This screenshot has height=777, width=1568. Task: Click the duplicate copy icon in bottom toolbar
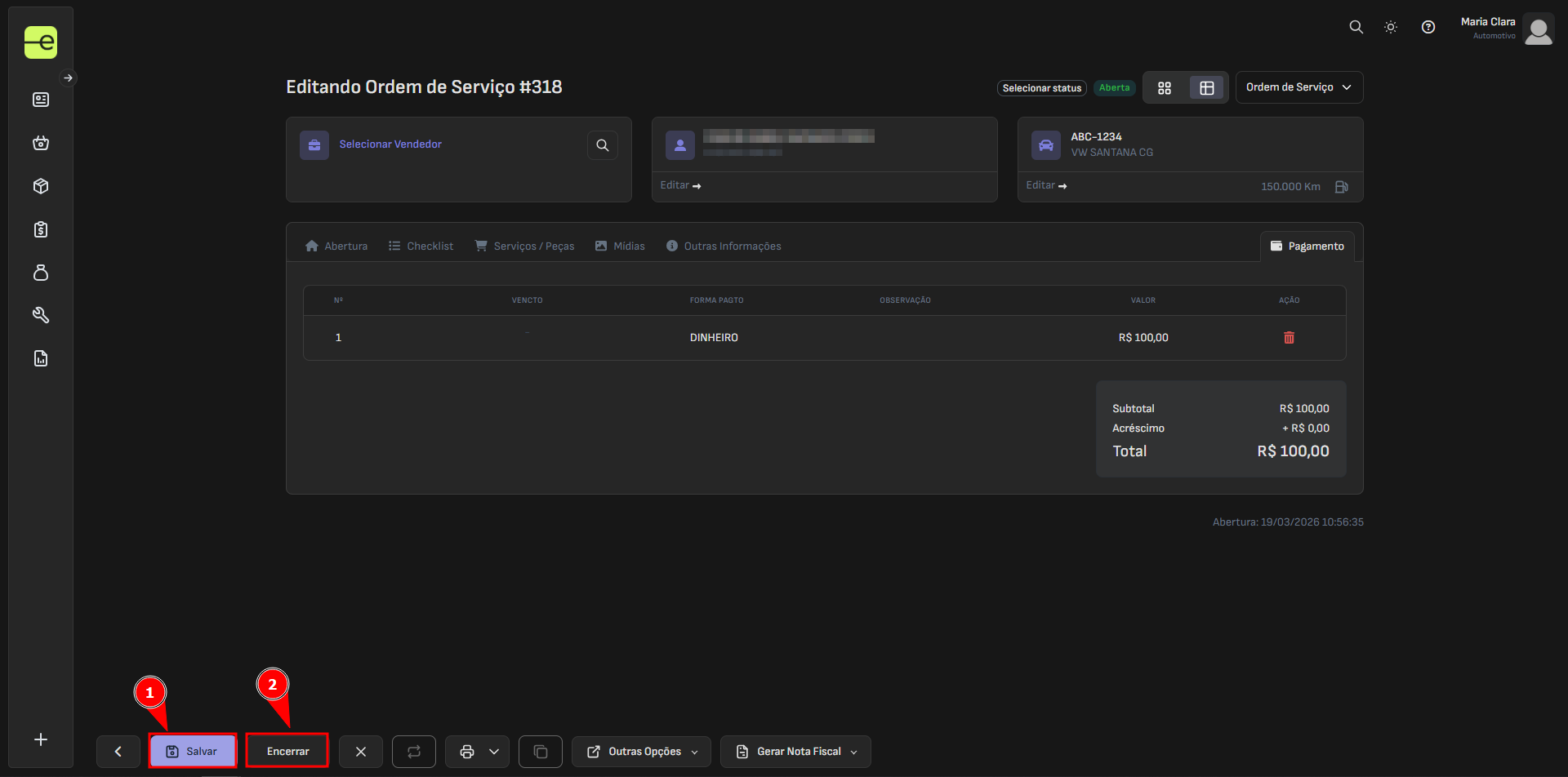(x=540, y=752)
